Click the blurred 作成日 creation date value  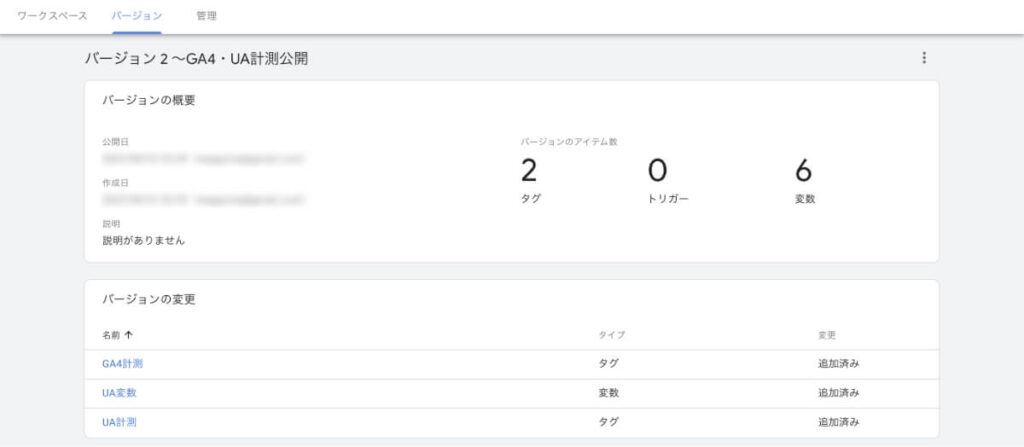(x=202, y=199)
